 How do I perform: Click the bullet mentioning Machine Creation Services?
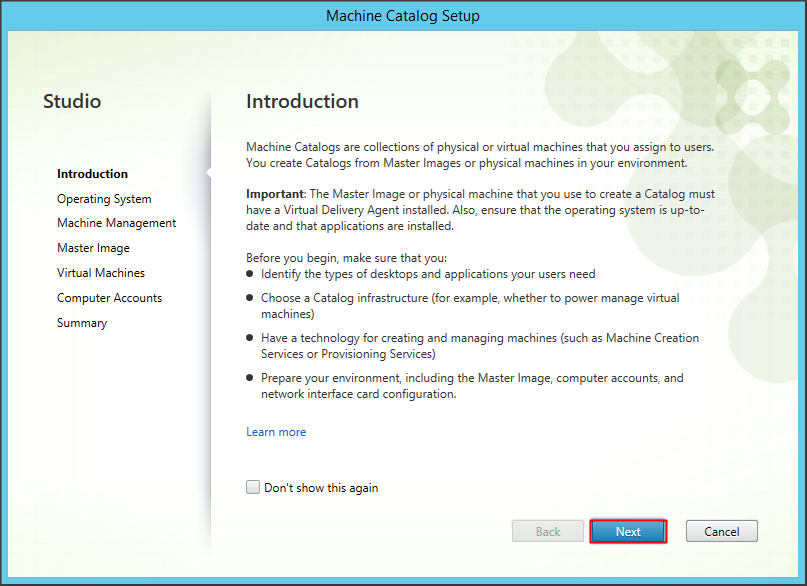click(x=480, y=346)
